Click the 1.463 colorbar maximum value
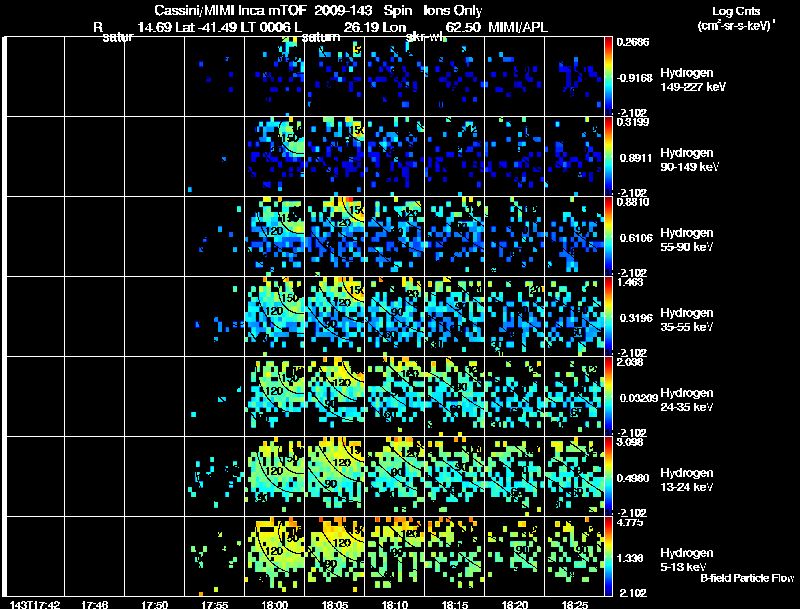Screen dimensions: 800x609 (x=630, y=282)
